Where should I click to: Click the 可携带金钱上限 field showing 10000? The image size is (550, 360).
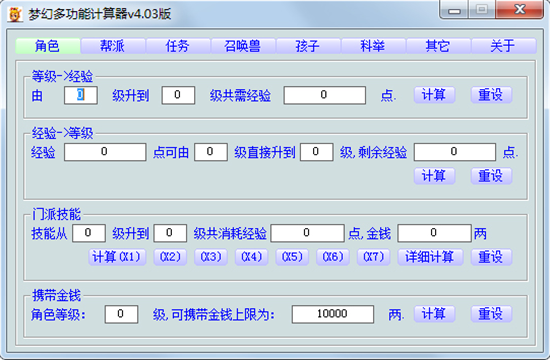point(333,314)
